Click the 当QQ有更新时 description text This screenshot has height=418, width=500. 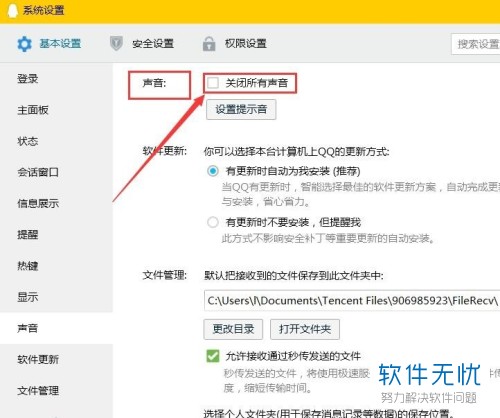361,194
